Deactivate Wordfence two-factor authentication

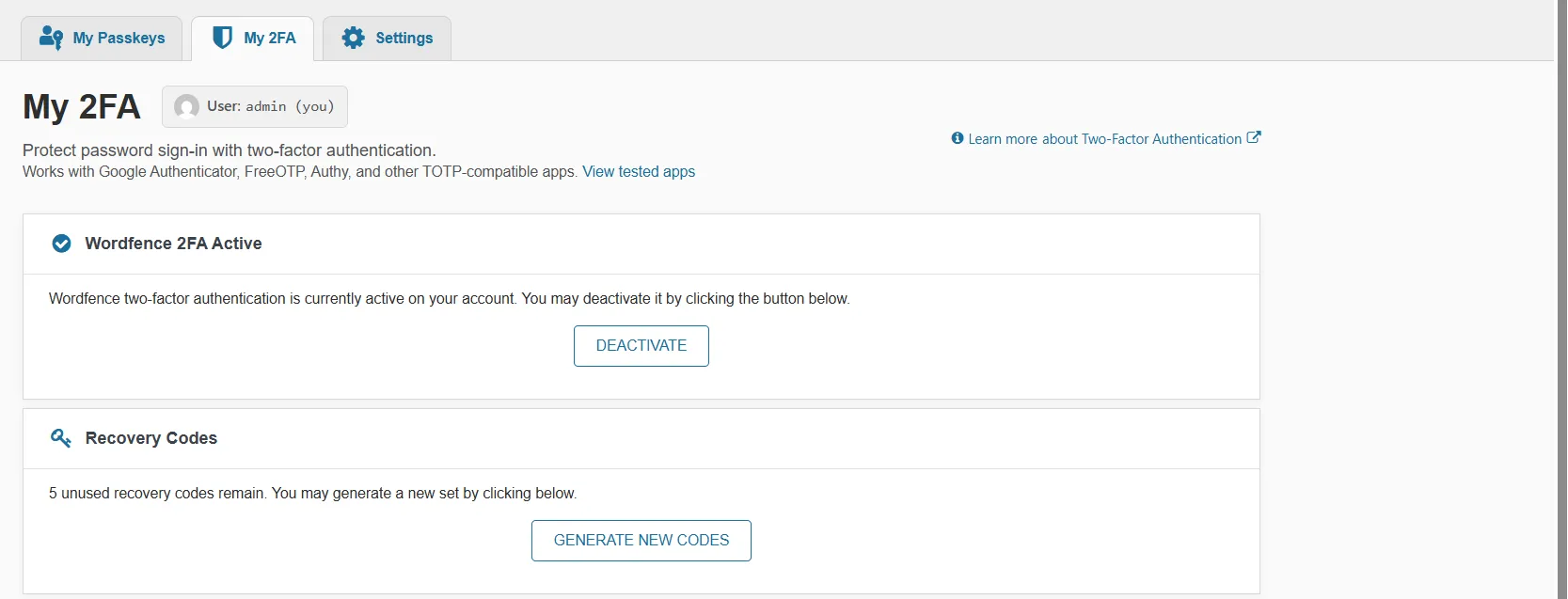pos(641,346)
